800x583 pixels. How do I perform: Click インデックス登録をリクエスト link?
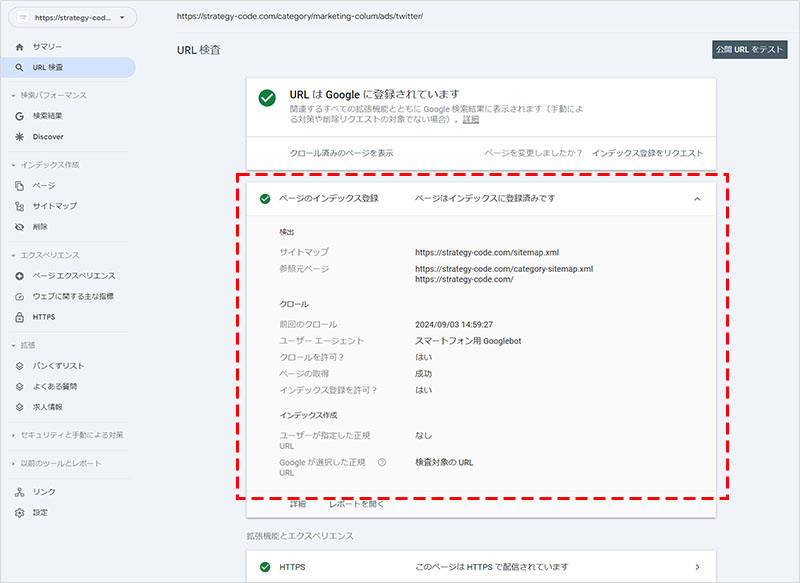[x=647, y=153]
